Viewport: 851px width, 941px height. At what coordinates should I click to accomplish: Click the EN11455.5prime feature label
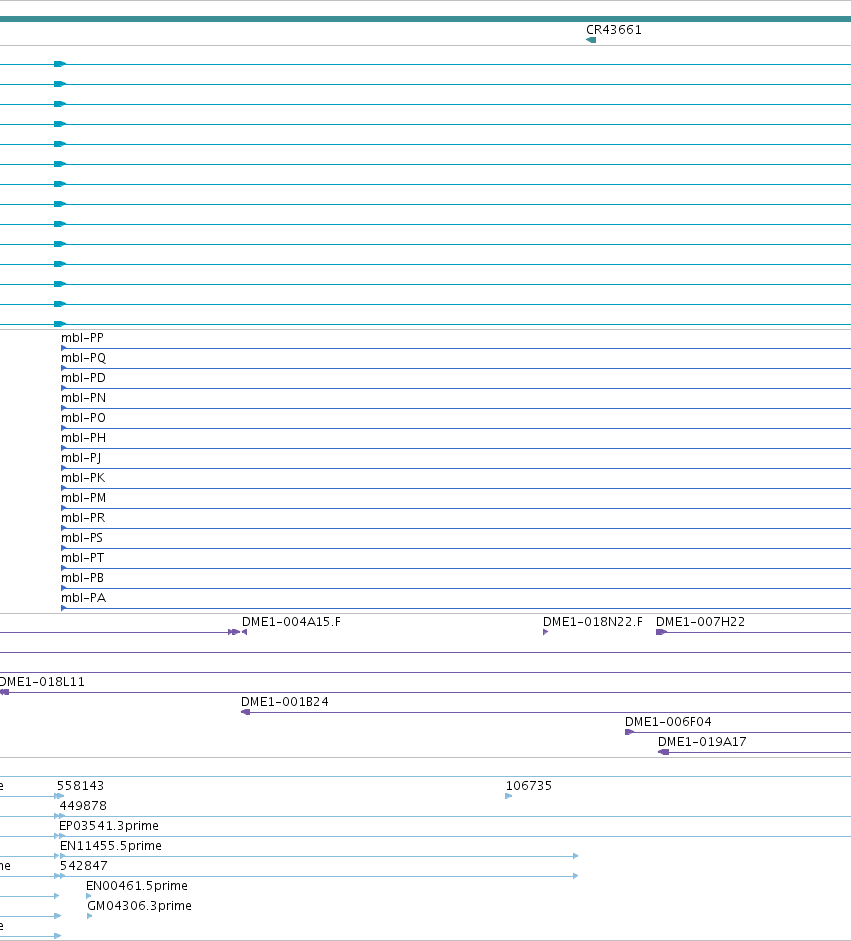click(x=110, y=846)
